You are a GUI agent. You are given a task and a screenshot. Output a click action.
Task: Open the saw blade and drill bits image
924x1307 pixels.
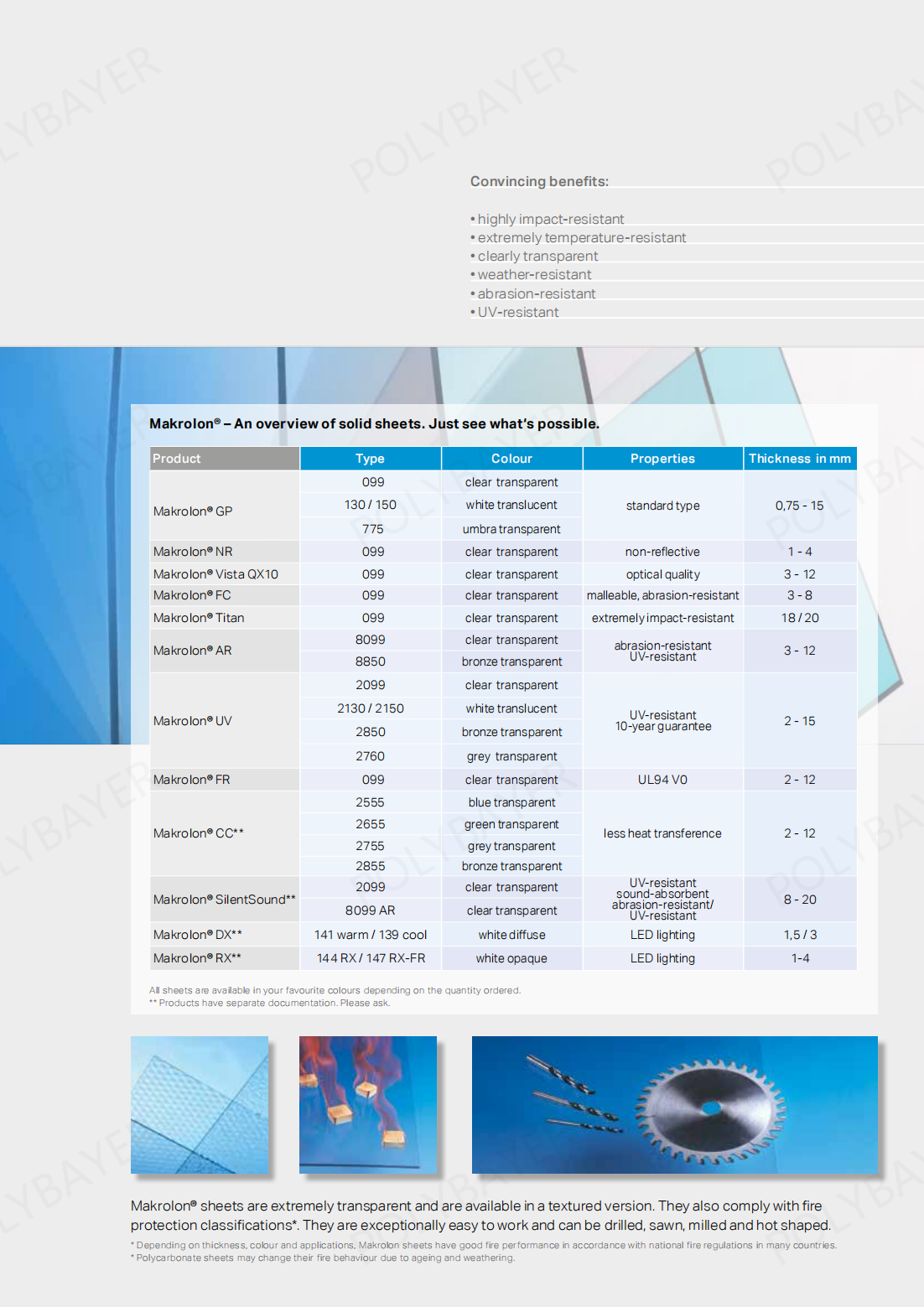tap(674, 1104)
